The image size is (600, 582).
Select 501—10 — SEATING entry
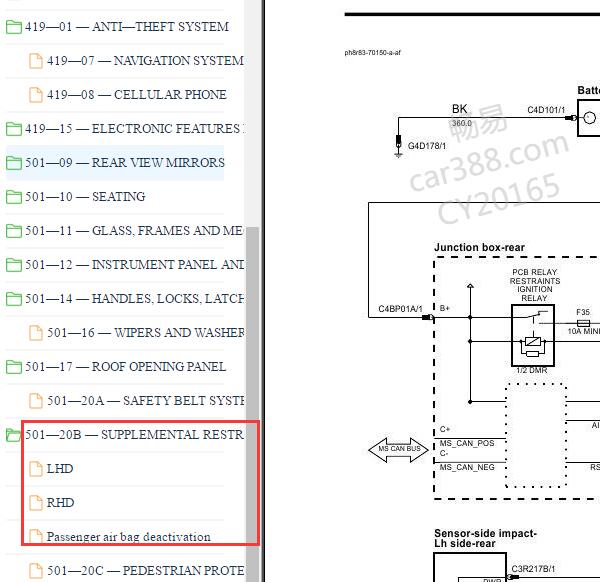tap(85, 197)
